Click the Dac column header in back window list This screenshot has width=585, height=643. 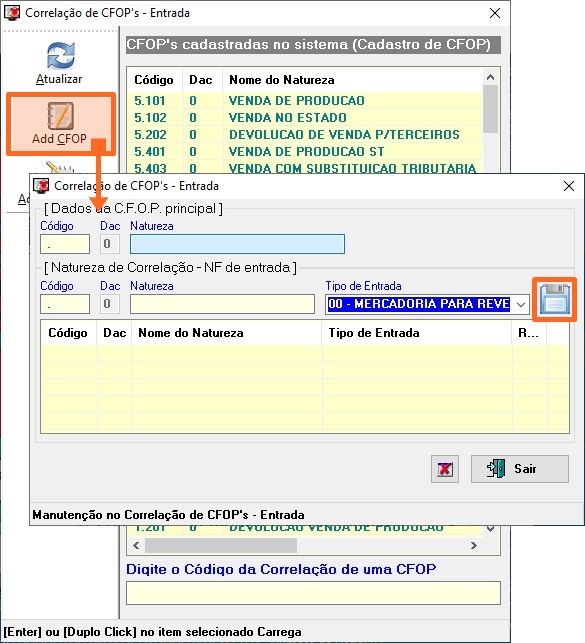[201, 80]
